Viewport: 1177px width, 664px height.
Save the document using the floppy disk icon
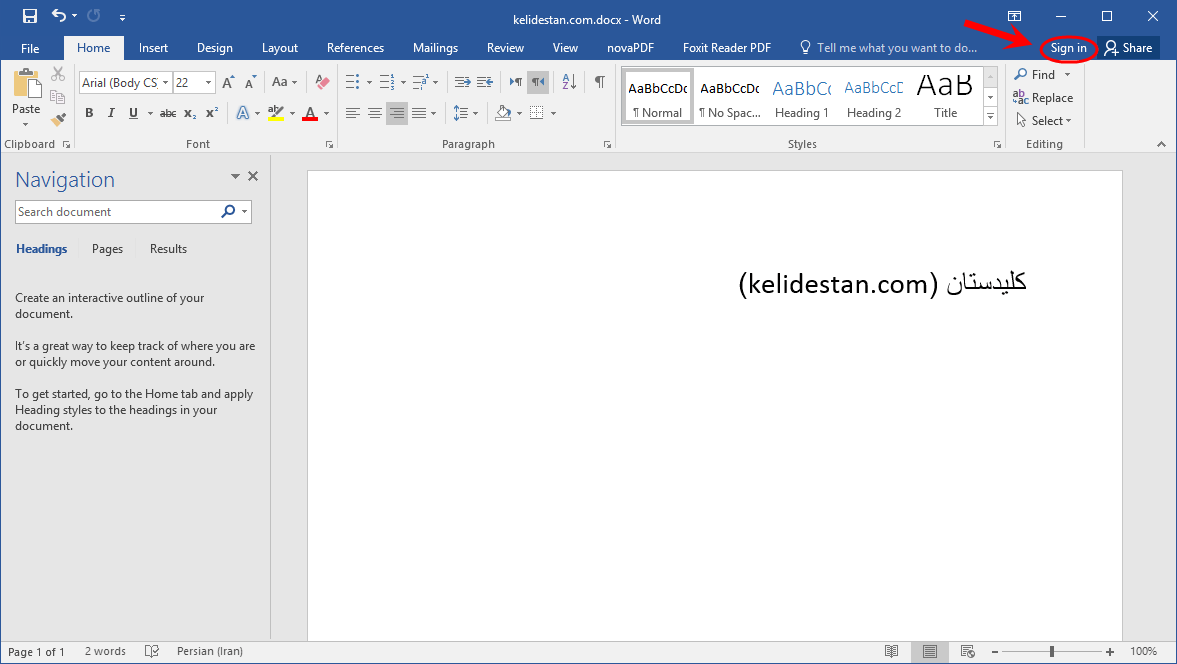[29, 16]
